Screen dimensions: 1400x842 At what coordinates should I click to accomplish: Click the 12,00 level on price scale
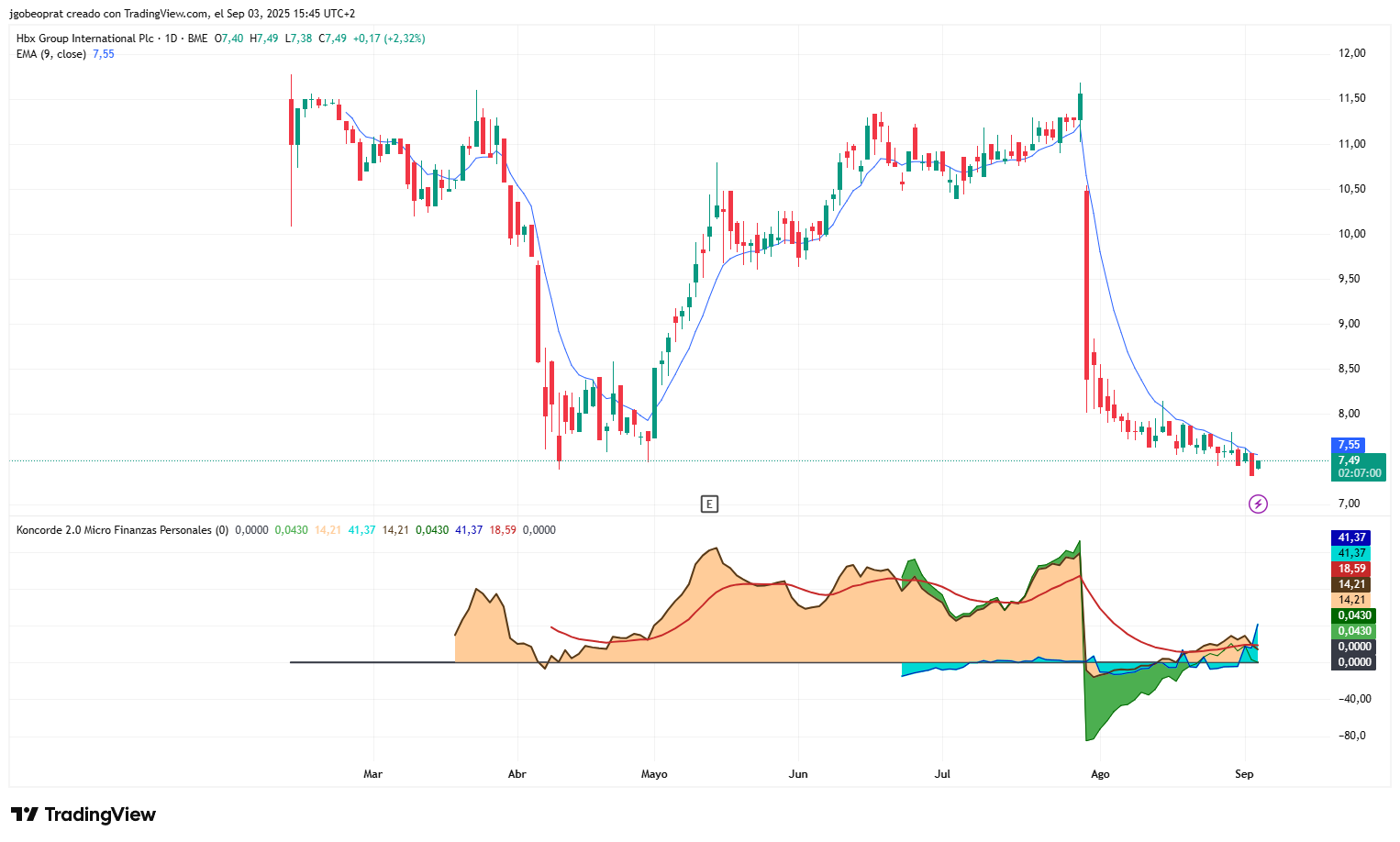point(1352,53)
